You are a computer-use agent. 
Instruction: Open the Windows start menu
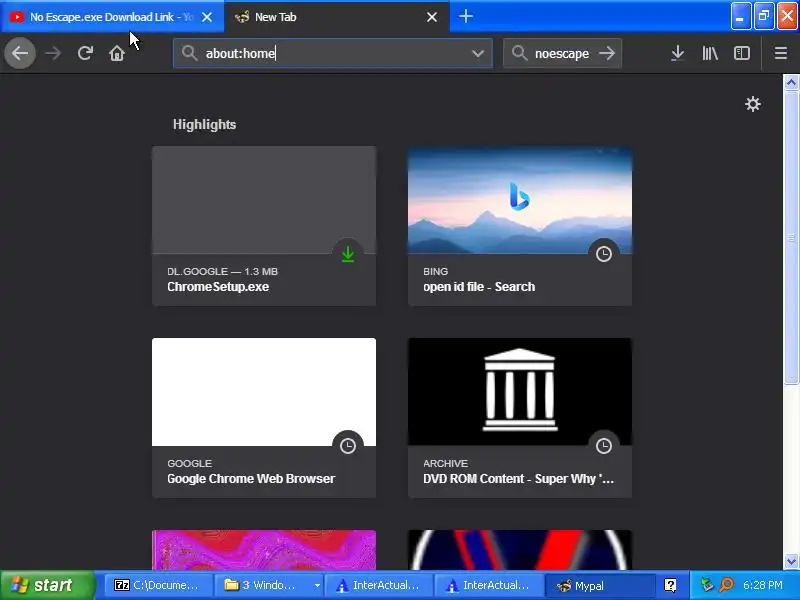pos(47,585)
